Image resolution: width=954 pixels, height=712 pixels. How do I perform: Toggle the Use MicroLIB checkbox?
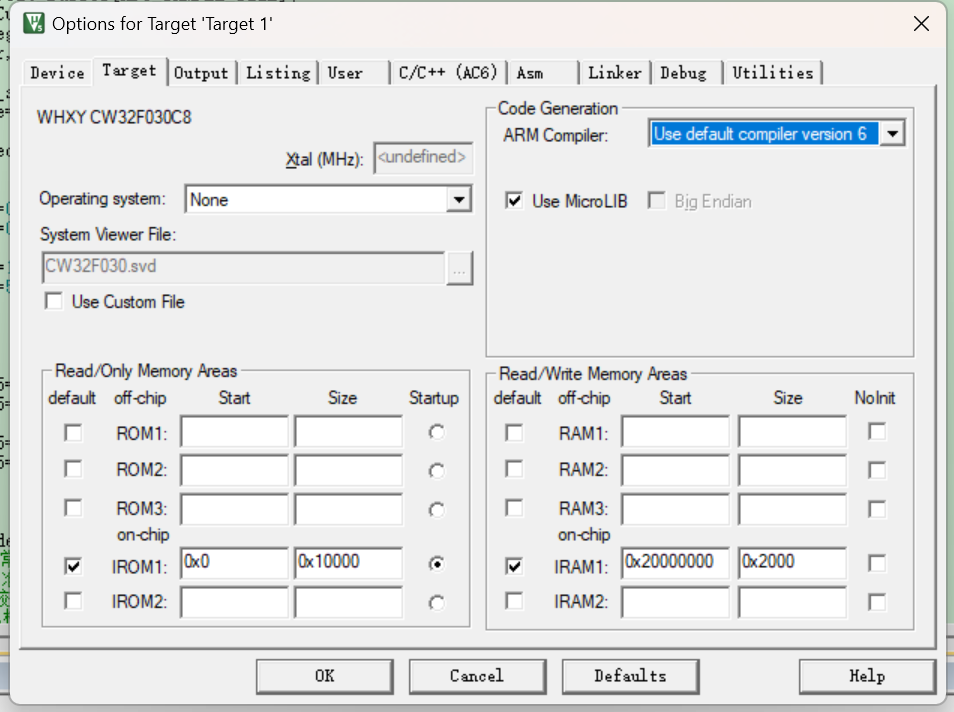(x=514, y=200)
